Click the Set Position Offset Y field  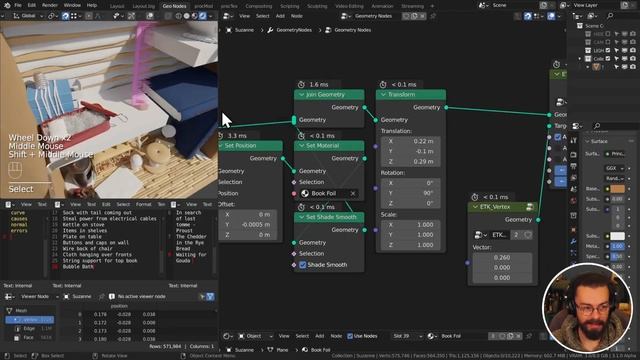click(x=249, y=224)
